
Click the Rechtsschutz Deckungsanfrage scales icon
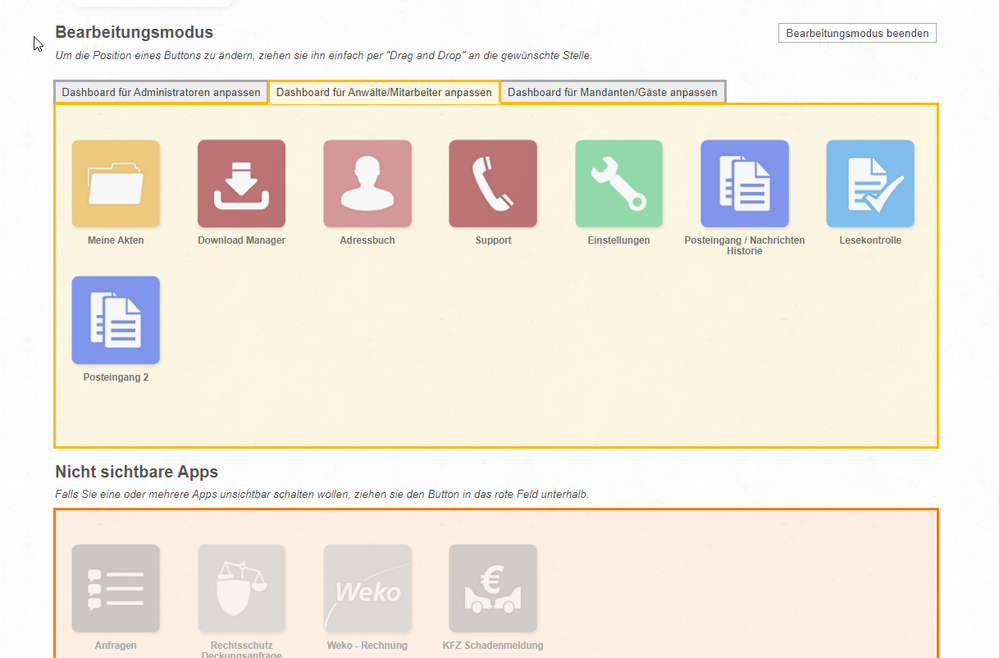point(241,588)
